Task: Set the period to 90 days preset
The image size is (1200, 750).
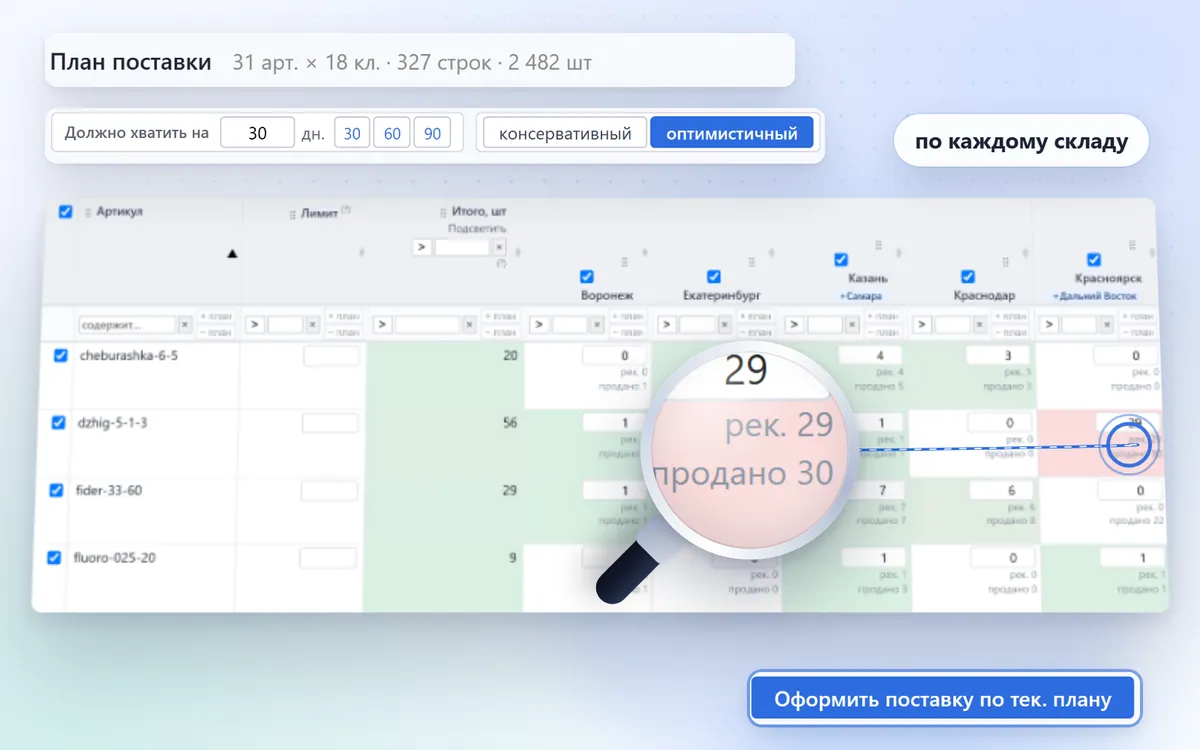Action: pyautogui.click(x=432, y=133)
